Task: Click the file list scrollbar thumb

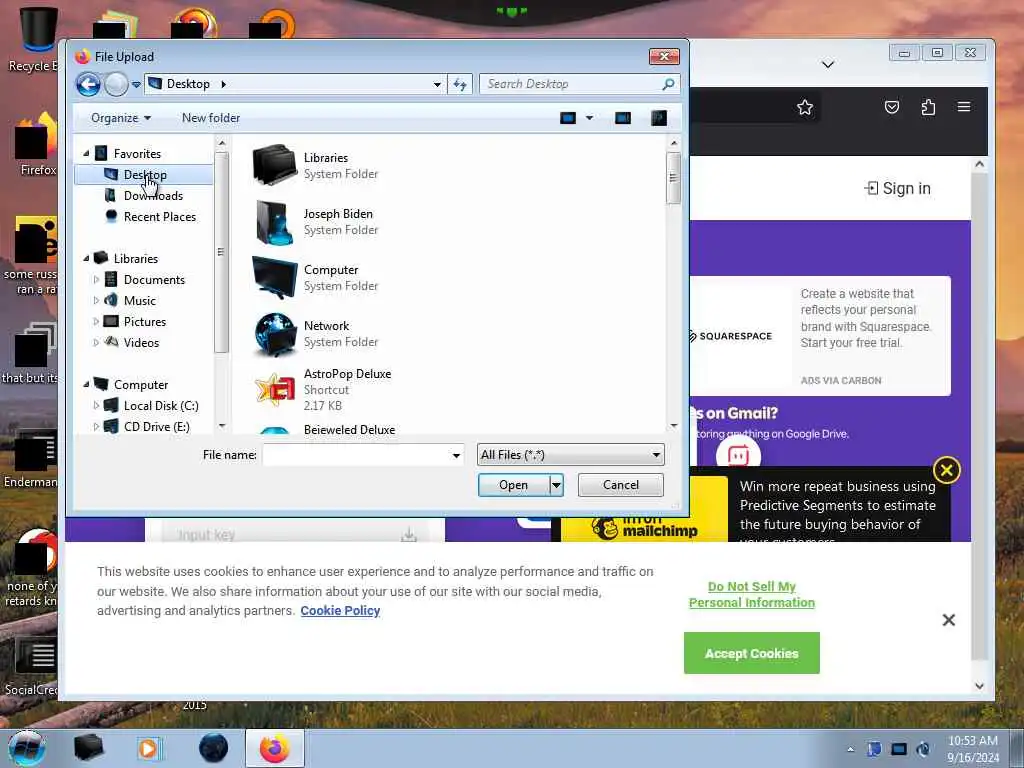Action: pyautogui.click(x=673, y=178)
